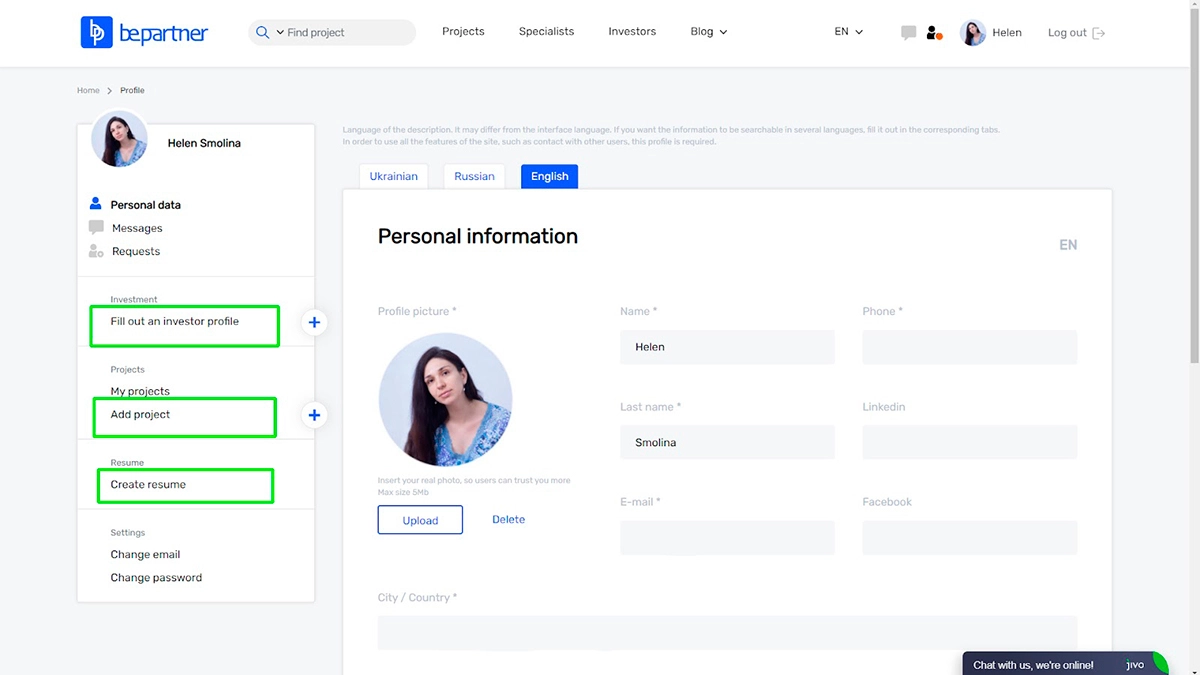Open the messages chat bubble icon in header
The height and width of the screenshot is (675, 1200).
coord(908,33)
